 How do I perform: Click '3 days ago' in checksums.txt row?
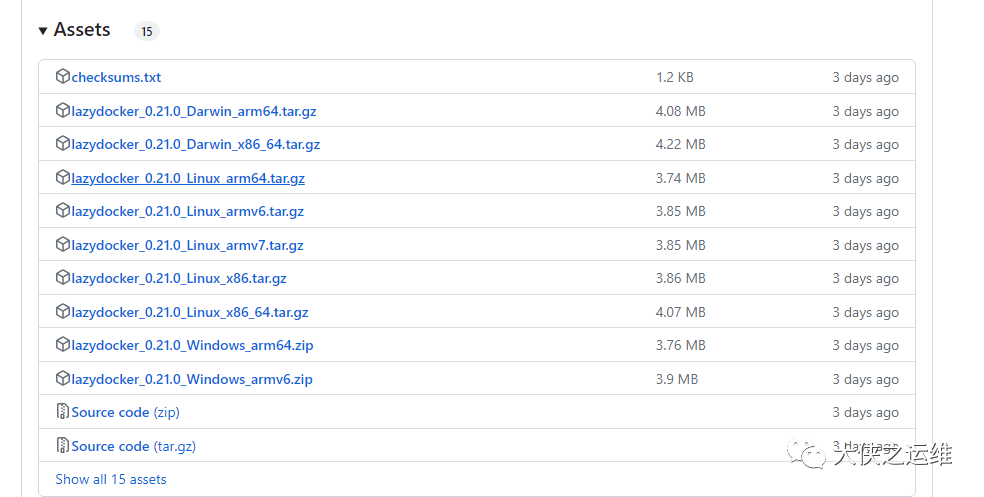pyautogui.click(x=865, y=77)
